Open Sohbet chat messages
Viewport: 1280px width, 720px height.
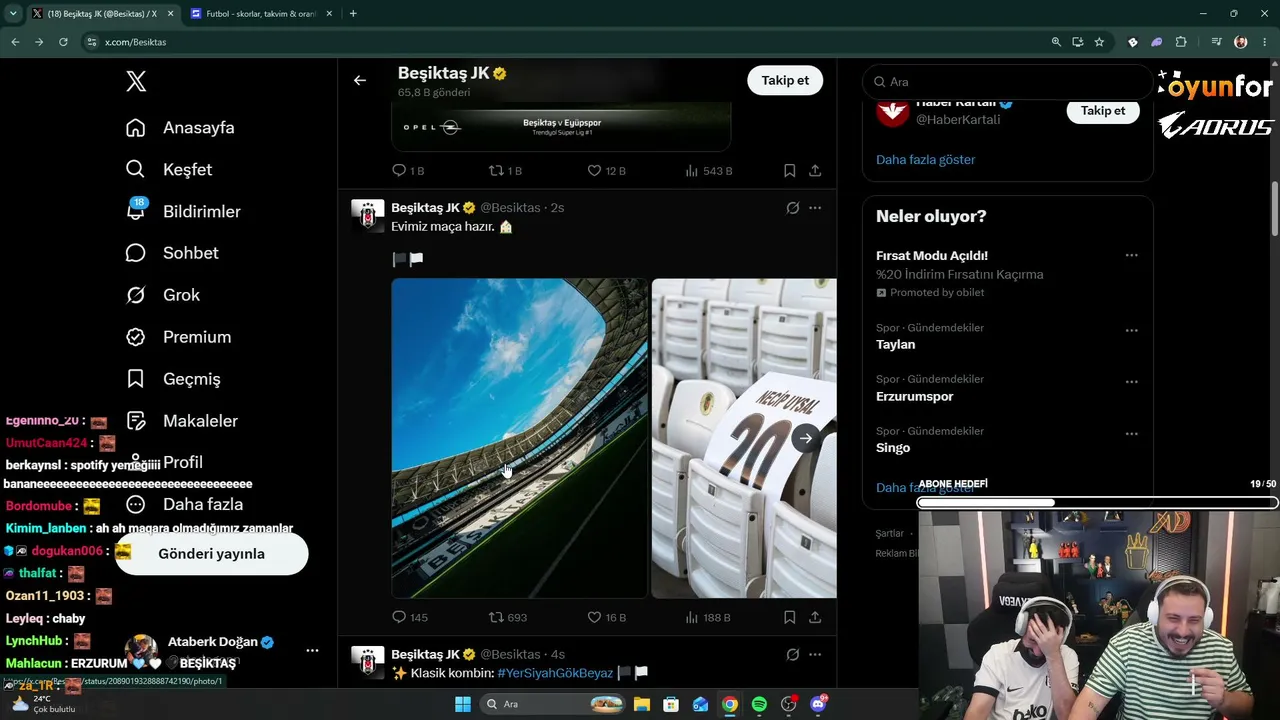click(x=172, y=253)
